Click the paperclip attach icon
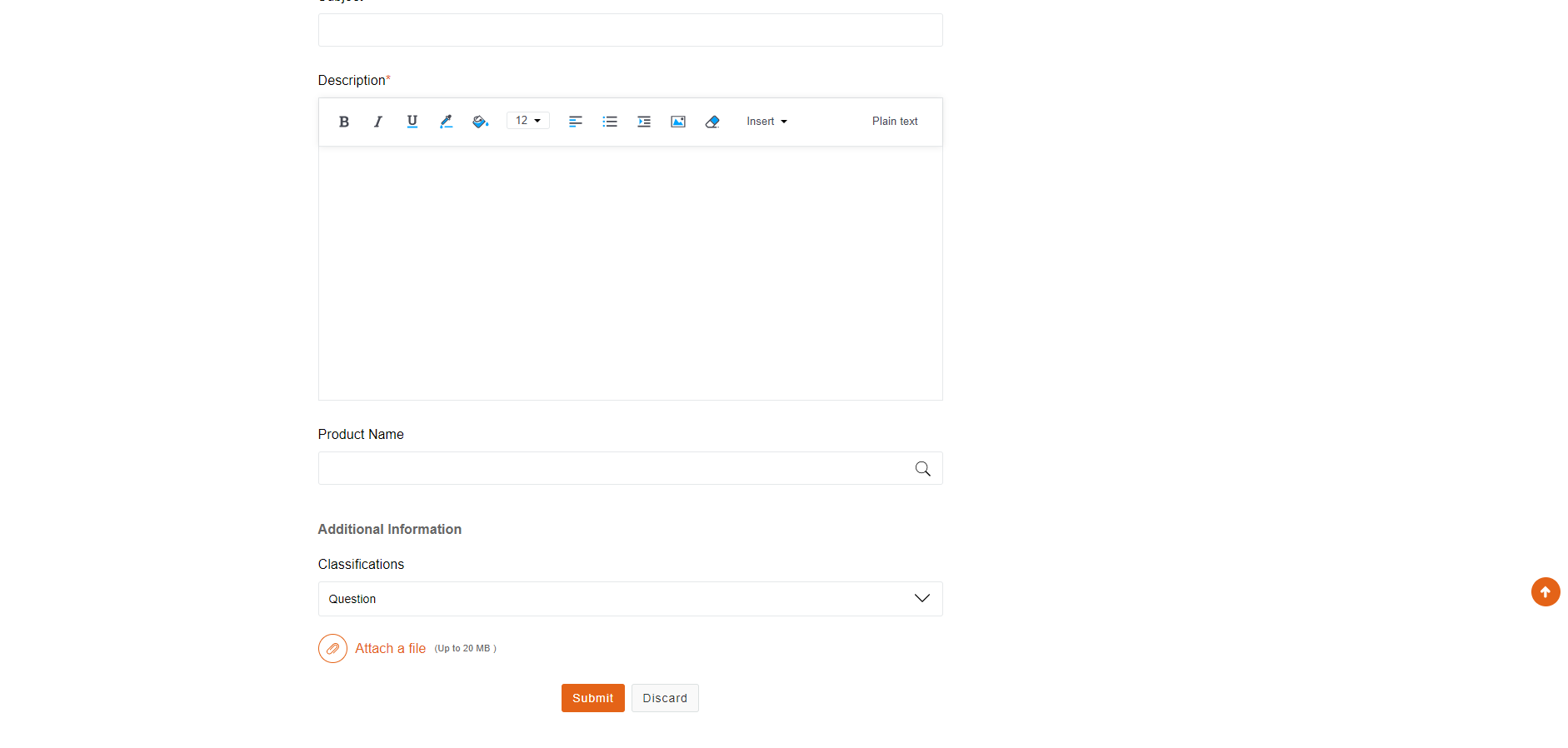1568x748 pixels. point(332,648)
